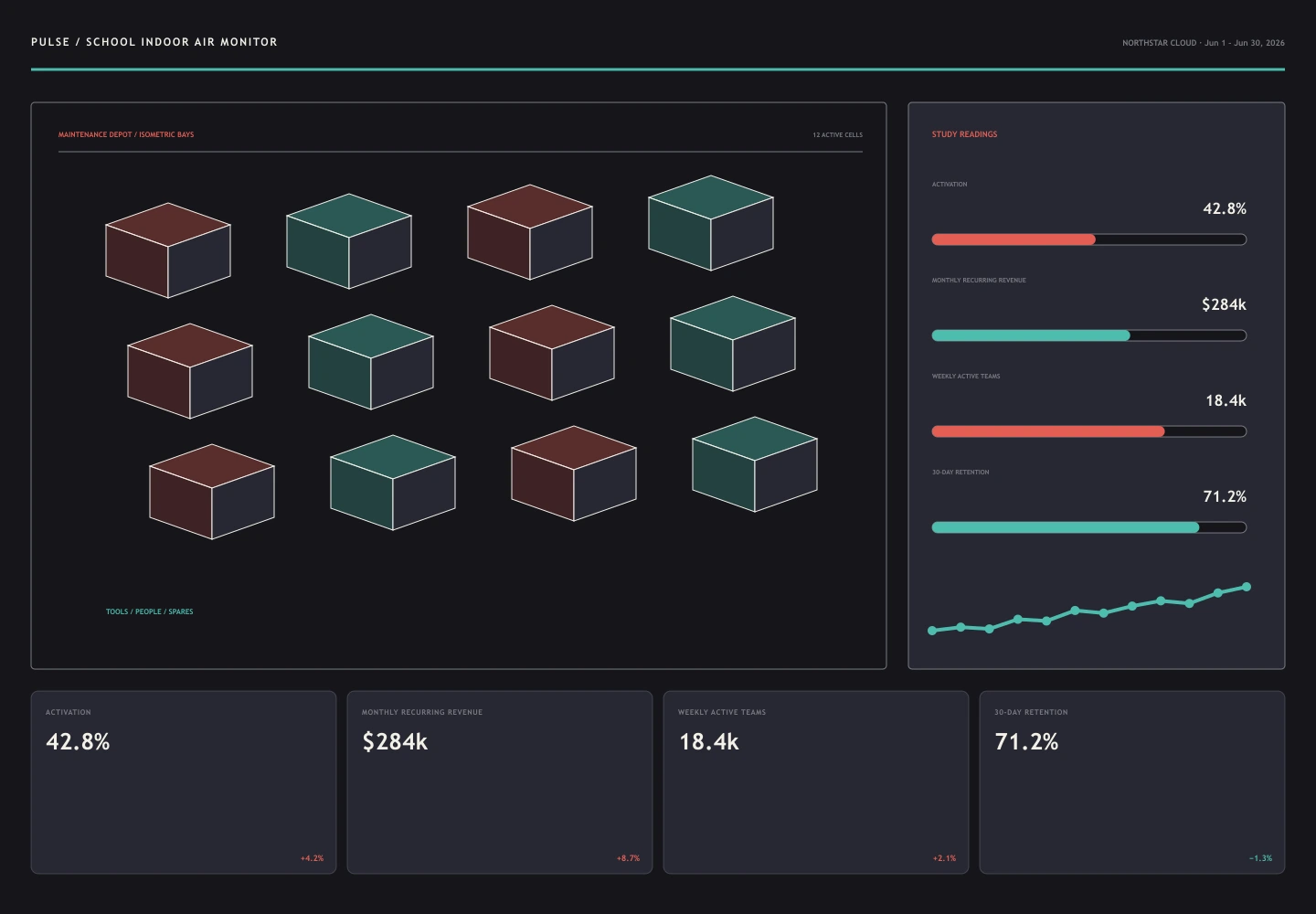The width and height of the screenshot is (1316, 914).
Task: Click the last point on the trend sparkline
Action: pyautogui.click(x=1247, y=587)
